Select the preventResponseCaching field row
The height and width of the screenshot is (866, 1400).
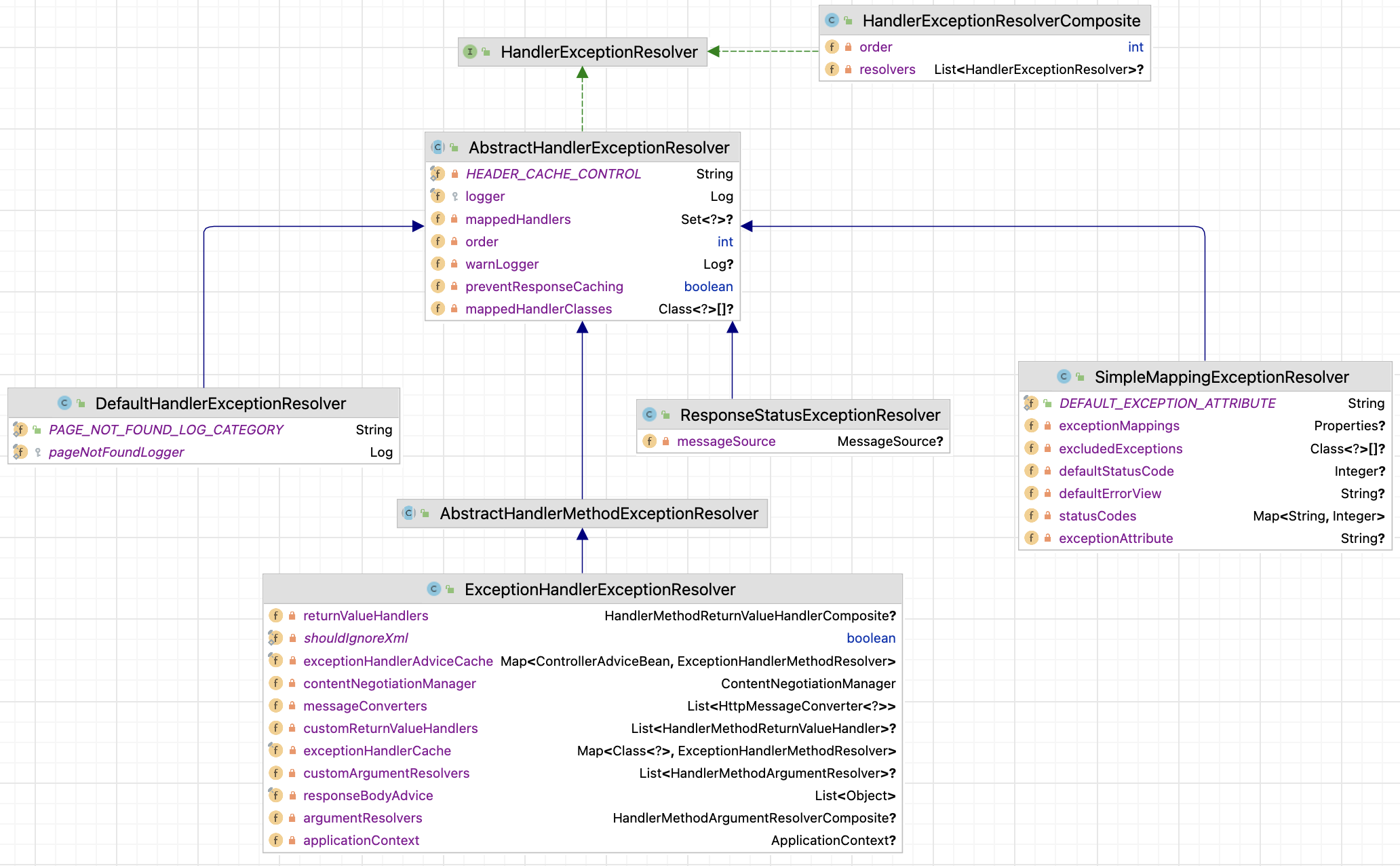tap(544, 286)
